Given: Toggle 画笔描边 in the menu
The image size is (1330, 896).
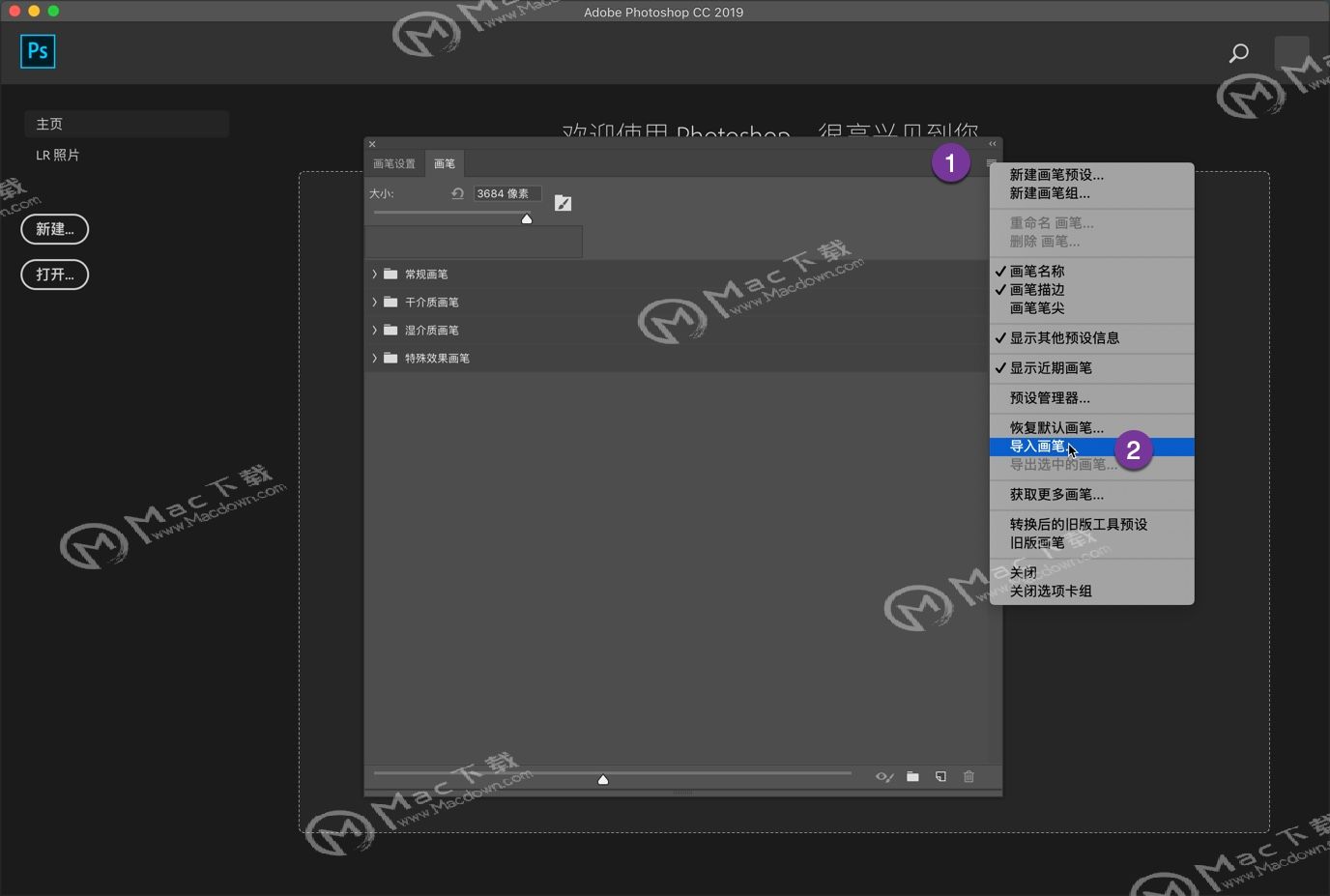Looking at the screenshot, I should coord(1091,290).
